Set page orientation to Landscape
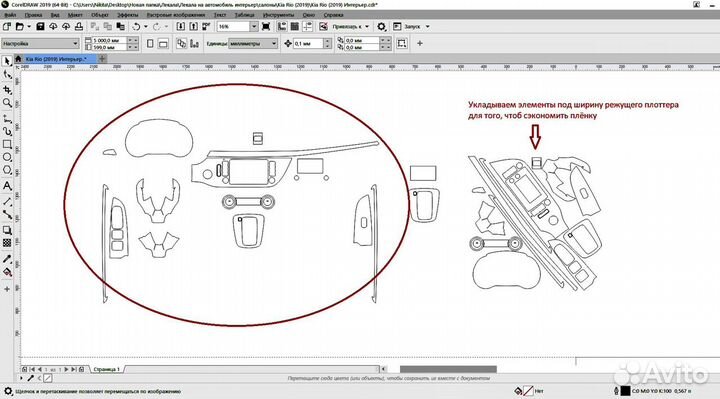720x399 pixels. [163, 44]
